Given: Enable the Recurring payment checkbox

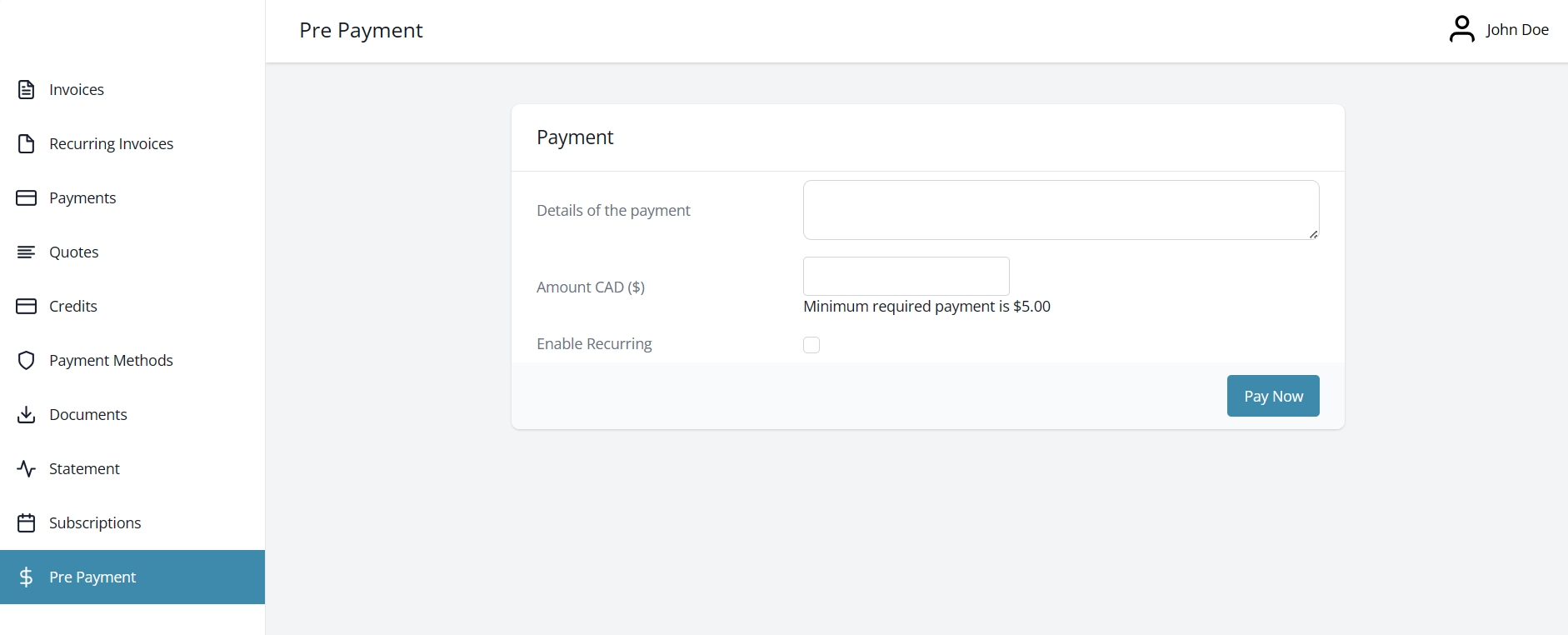Looking at the screenshot, I should tap(811, 344).
